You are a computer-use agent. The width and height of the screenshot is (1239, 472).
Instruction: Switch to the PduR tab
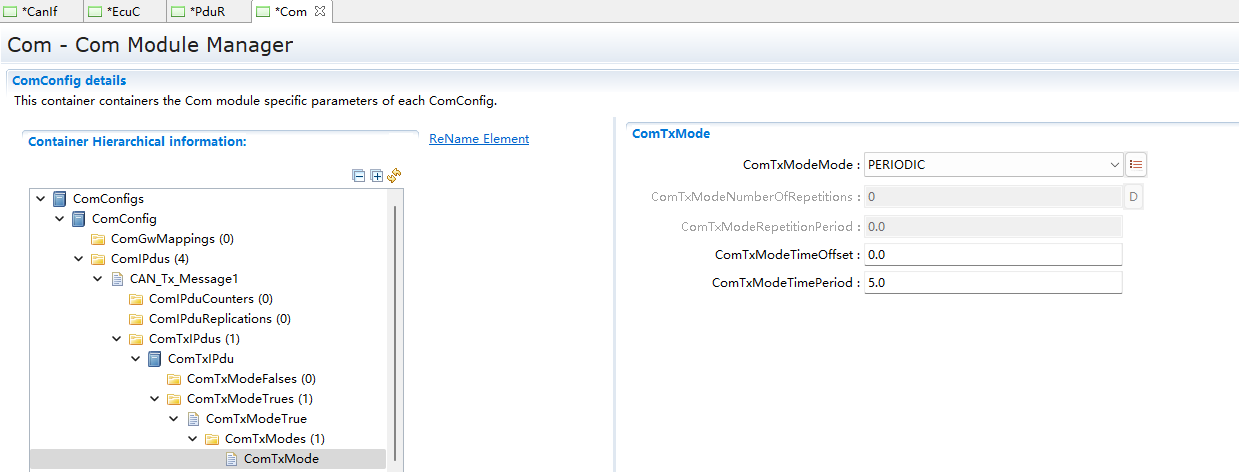pyautogui.click(x=204, y=11)
